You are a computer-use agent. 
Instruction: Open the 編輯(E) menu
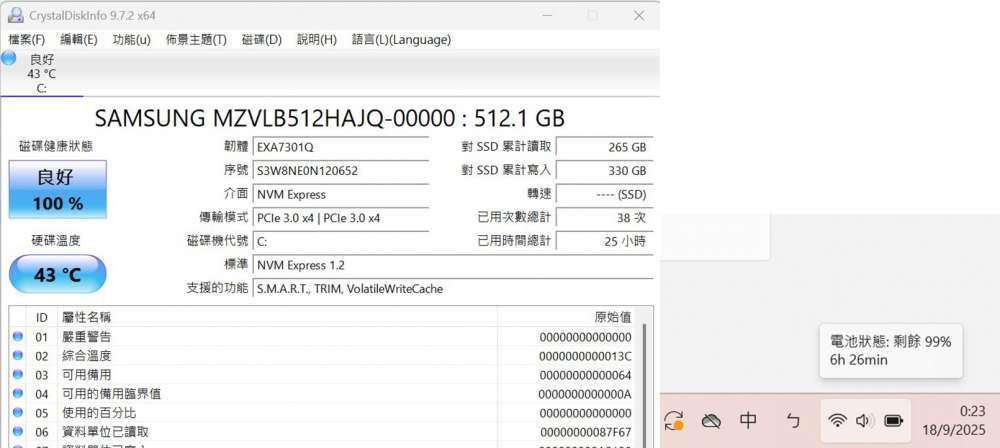(79, 40)
